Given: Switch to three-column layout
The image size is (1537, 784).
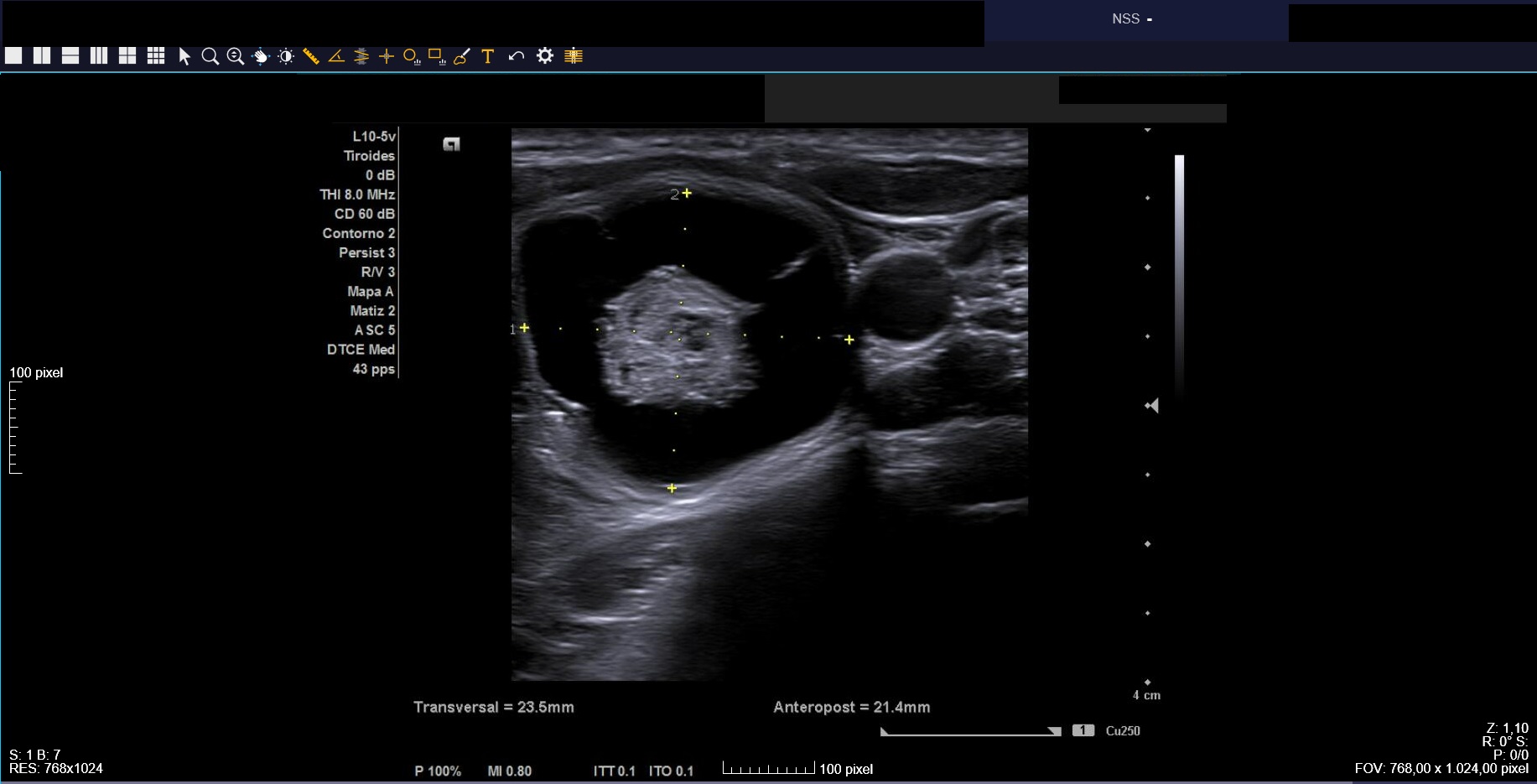Looking at the screenshot, I should [x=99, y=56].
